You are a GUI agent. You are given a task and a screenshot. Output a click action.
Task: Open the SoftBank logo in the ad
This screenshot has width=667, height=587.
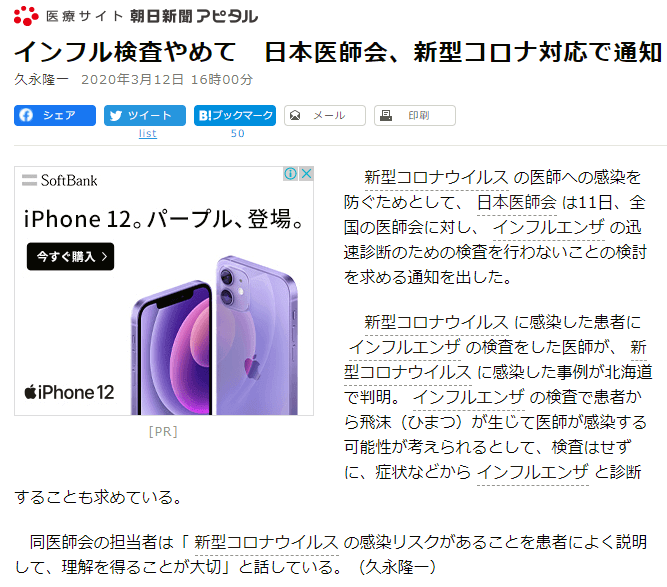(x=60, y=180)
